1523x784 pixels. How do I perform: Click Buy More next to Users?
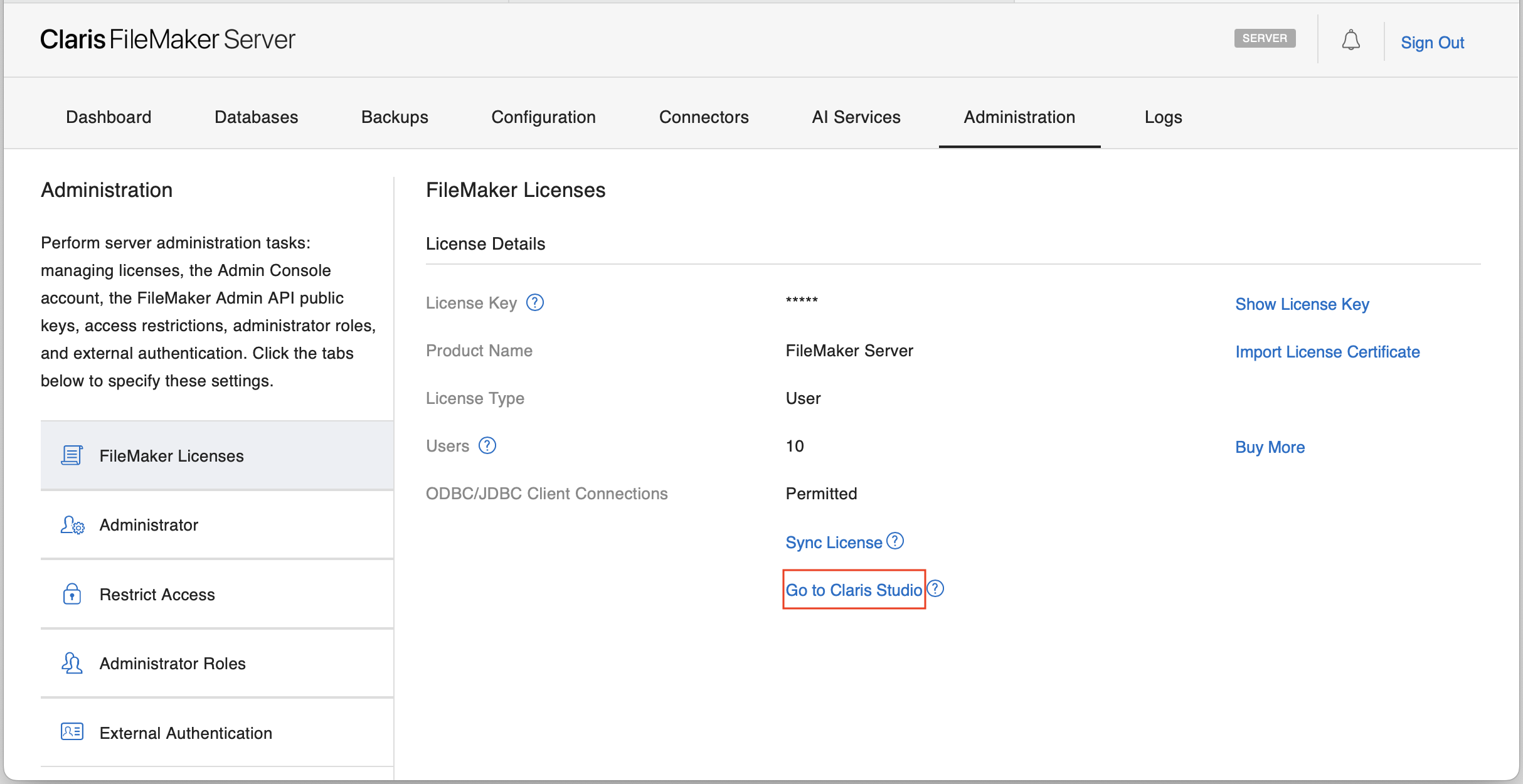tap(1269, 447)
